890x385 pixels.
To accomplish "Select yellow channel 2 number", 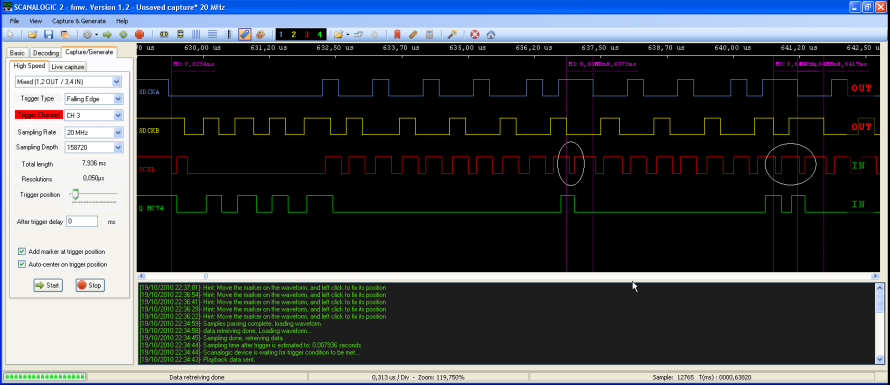I will [x=293, y=35].
